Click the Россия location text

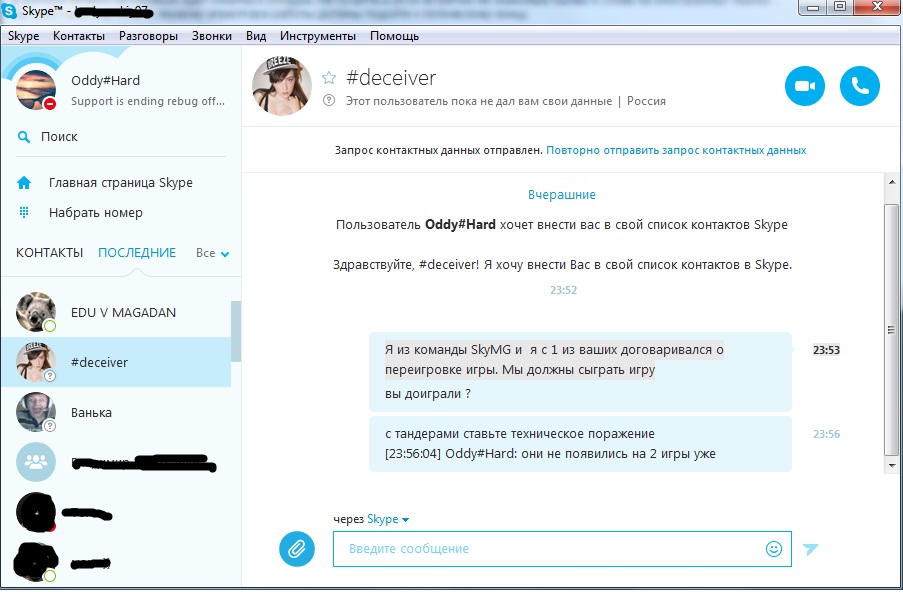pos(646,101)
